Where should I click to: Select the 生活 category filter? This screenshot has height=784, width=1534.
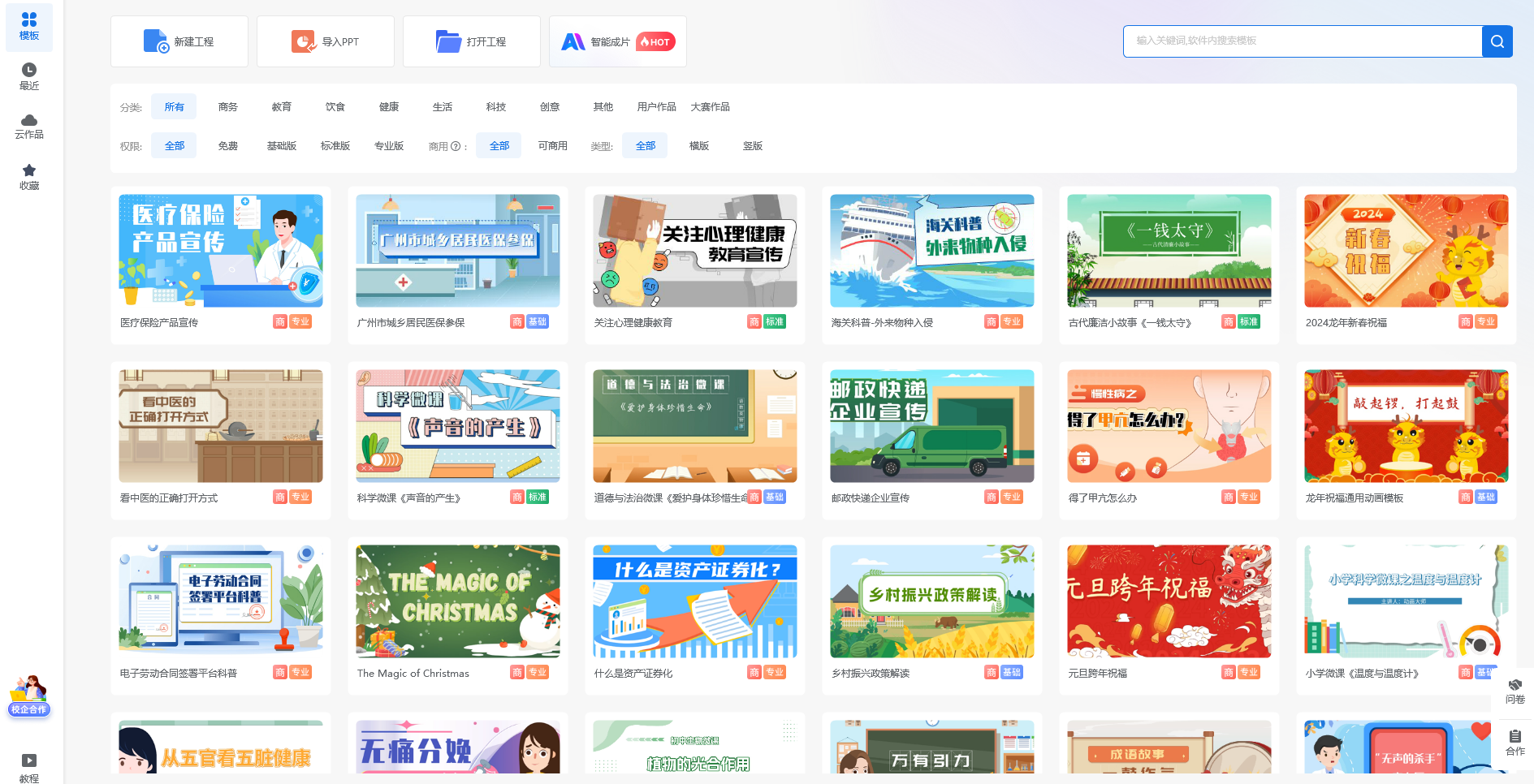pos(442,107)
